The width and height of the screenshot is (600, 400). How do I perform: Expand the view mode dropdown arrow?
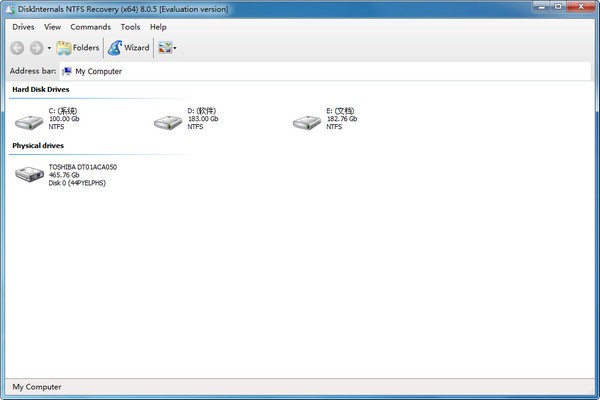(x=175, y=48)
